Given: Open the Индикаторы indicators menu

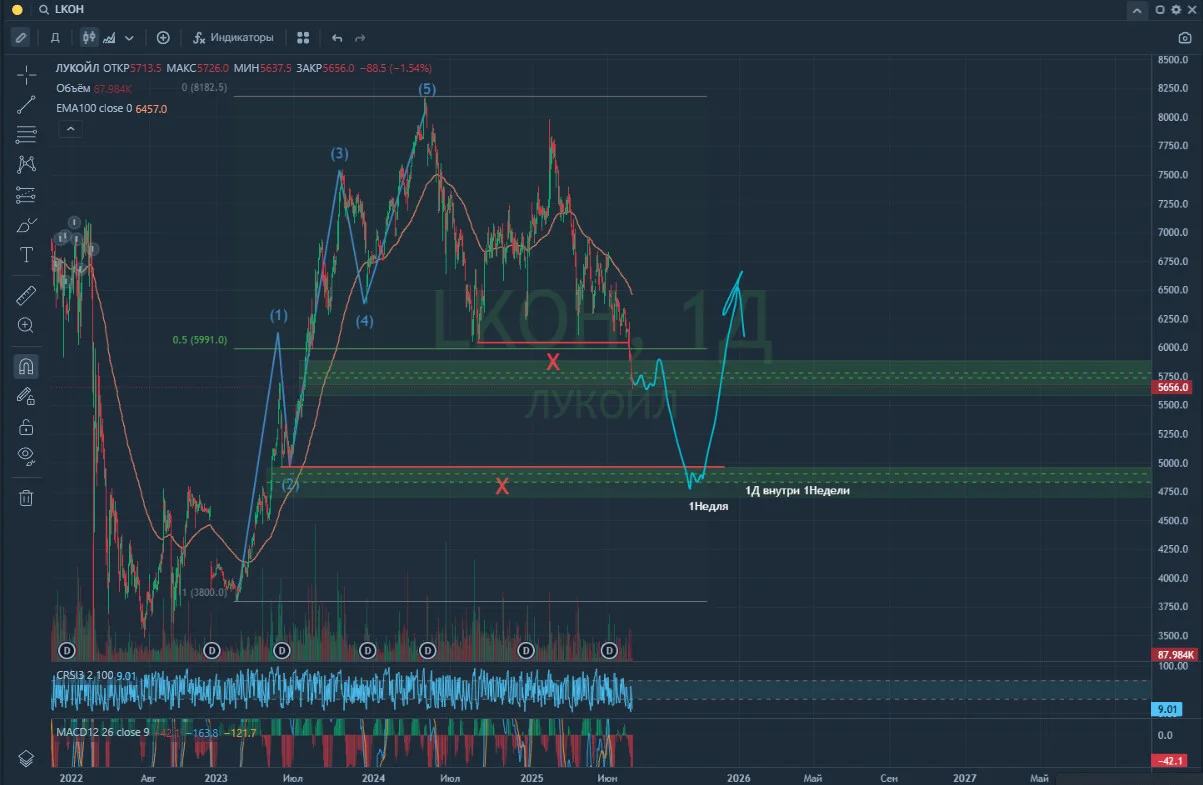Looking at the screenshot, I should [x=233, y=37].
